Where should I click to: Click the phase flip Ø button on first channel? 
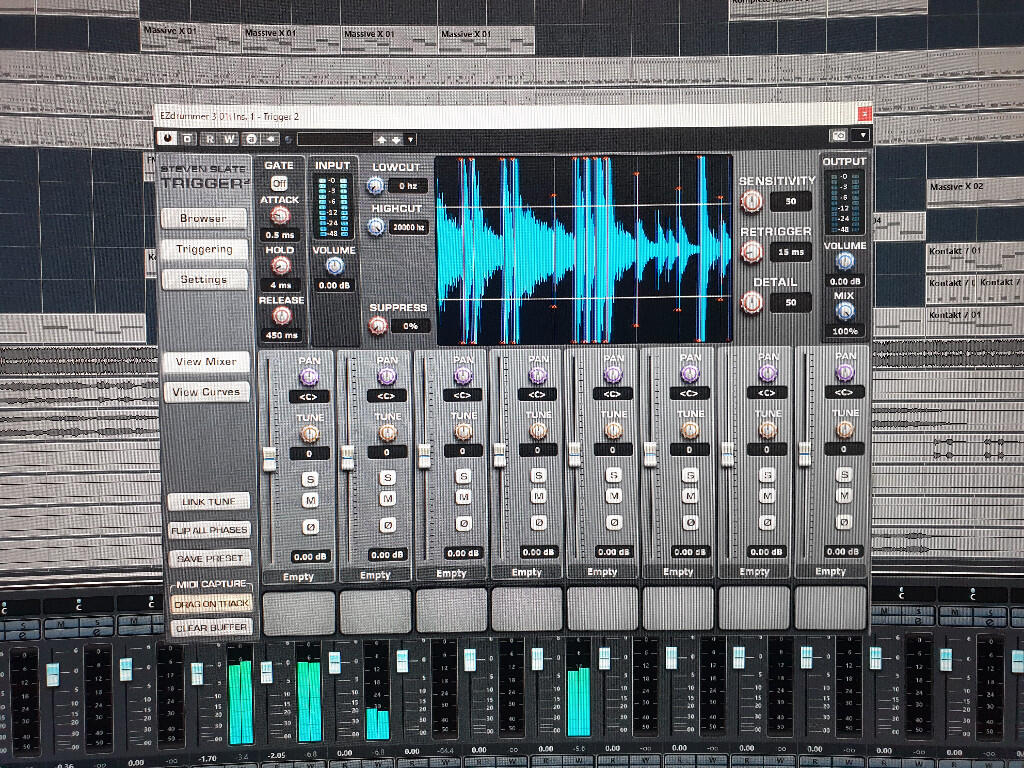tap(310, 526)
